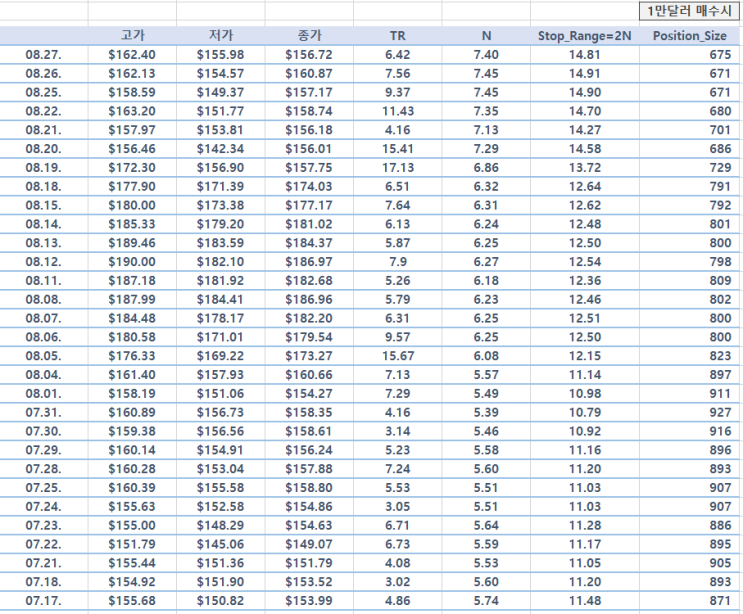
Task: Click the high price $185.33
Action: (132, 224)
